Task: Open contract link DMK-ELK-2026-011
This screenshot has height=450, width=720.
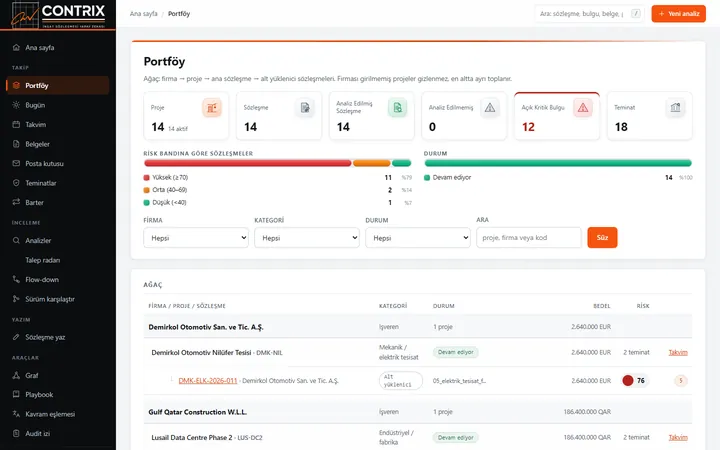Action: (x=208, y=381)
